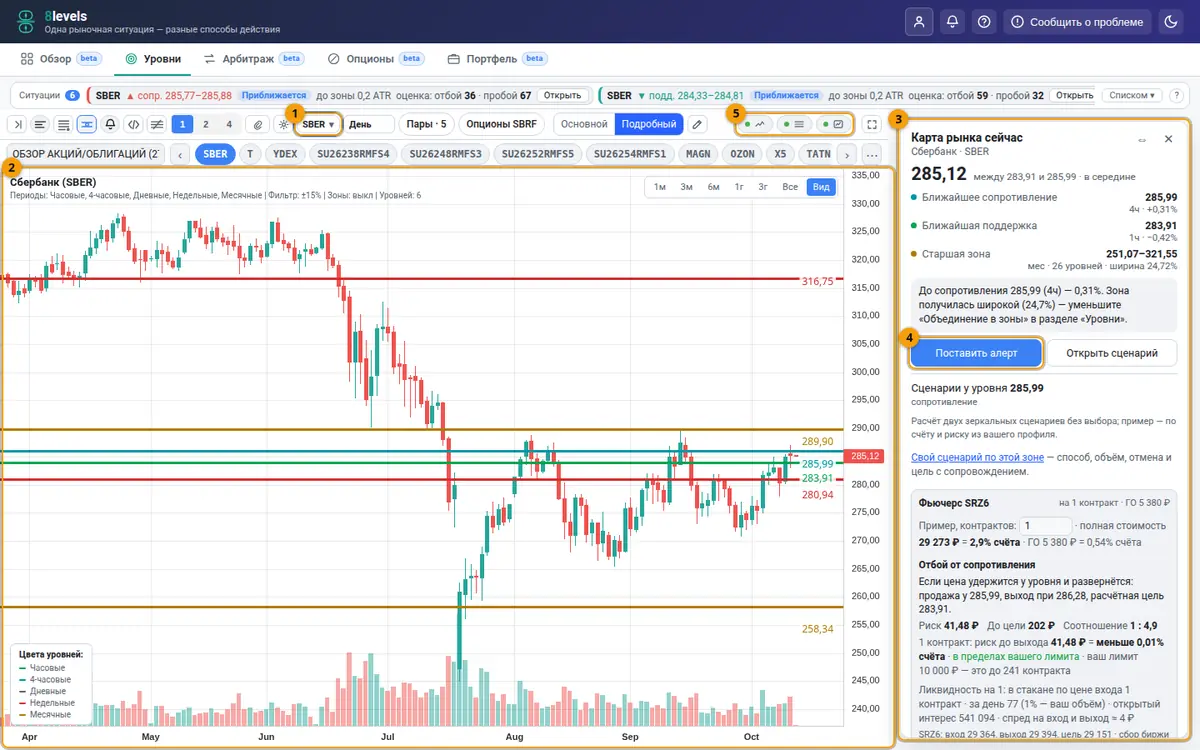
Task: Open the SBER ticker dropdown
Action: click(x=319, y=124)
